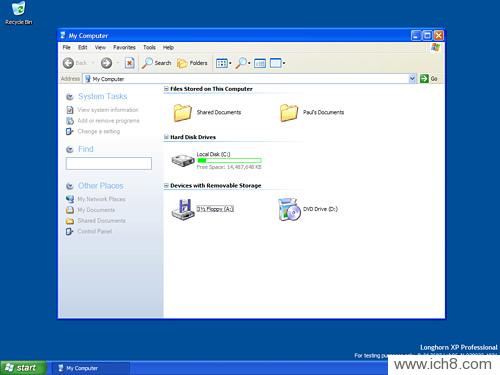Click the Stop toolbar icon

(x=129, y=63)
